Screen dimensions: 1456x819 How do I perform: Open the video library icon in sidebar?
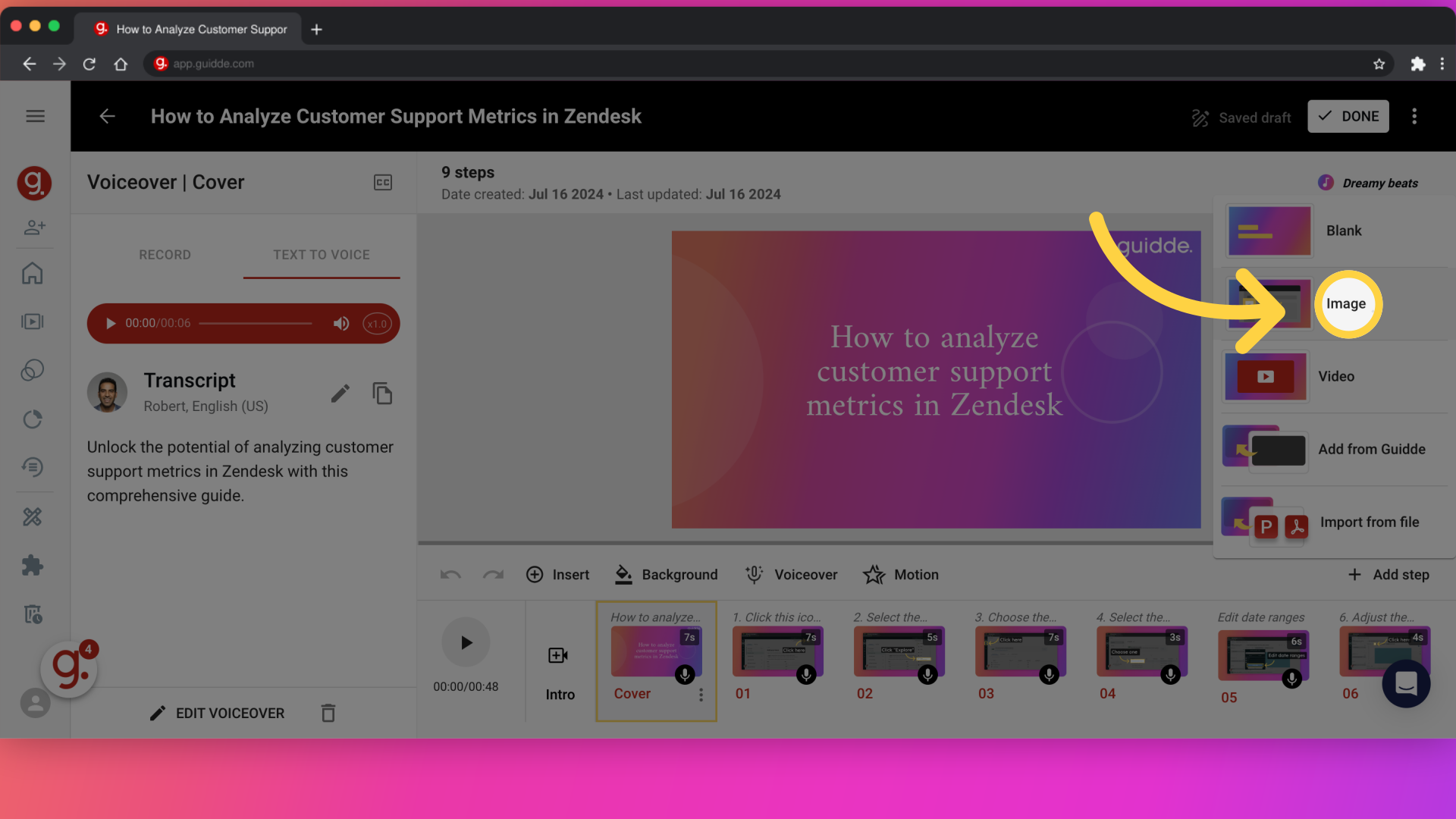[33, 322]
